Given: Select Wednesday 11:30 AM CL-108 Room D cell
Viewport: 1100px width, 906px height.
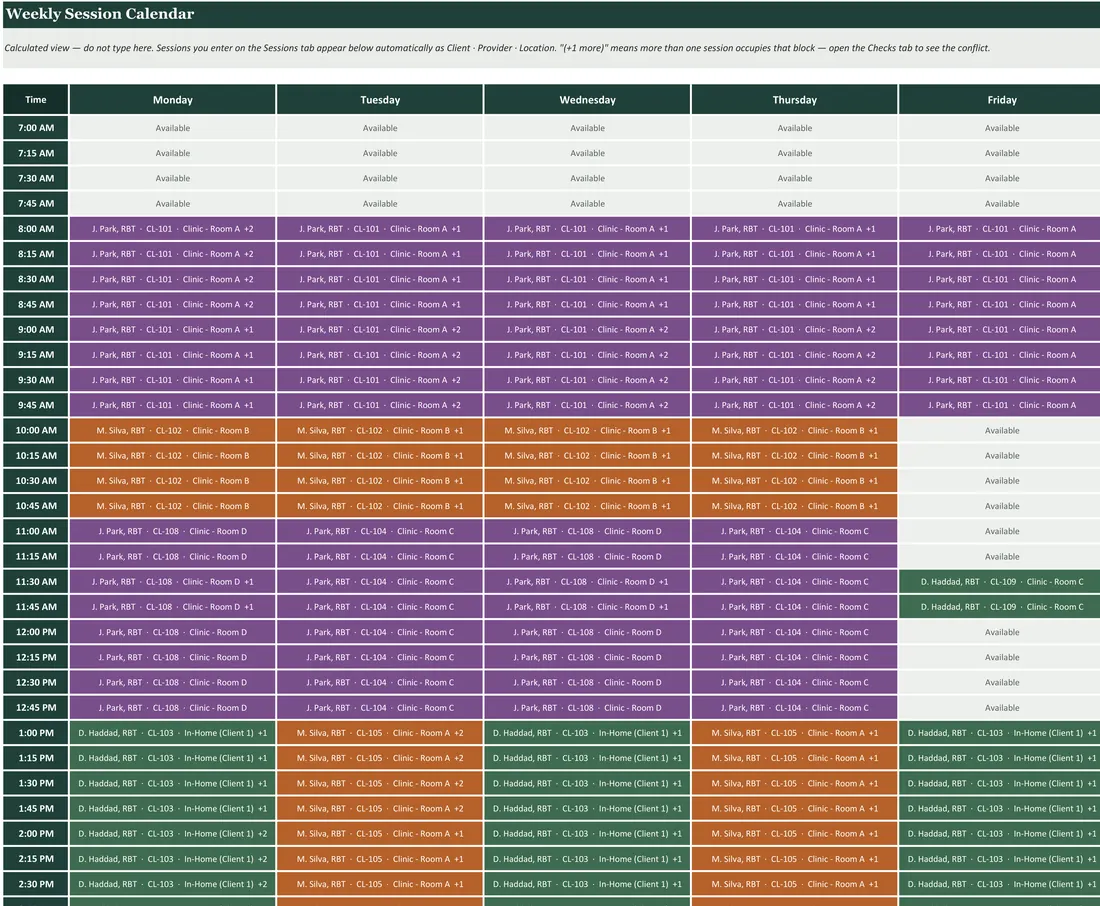Looking at the screenshot, I should pos(587,582).
